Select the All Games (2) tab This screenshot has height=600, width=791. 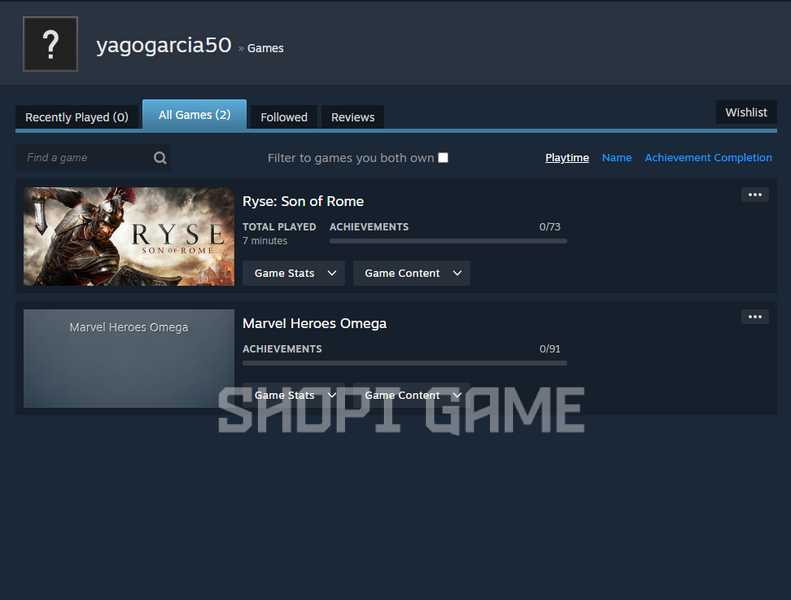pyautogui.click(x=195, y=115)
